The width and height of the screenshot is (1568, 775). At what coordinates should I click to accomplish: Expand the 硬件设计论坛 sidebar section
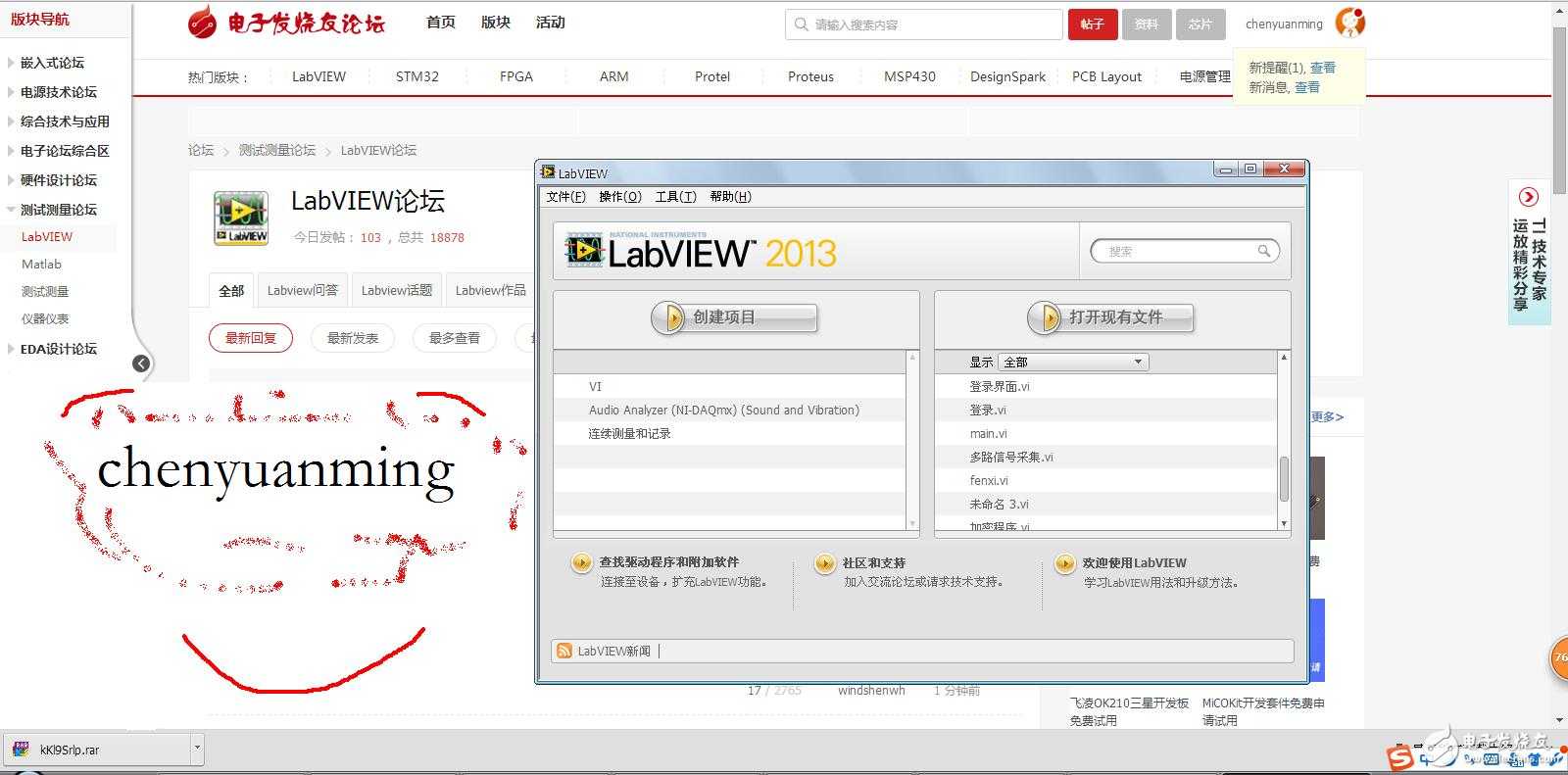pyautogui.click(x=11, y=180)
